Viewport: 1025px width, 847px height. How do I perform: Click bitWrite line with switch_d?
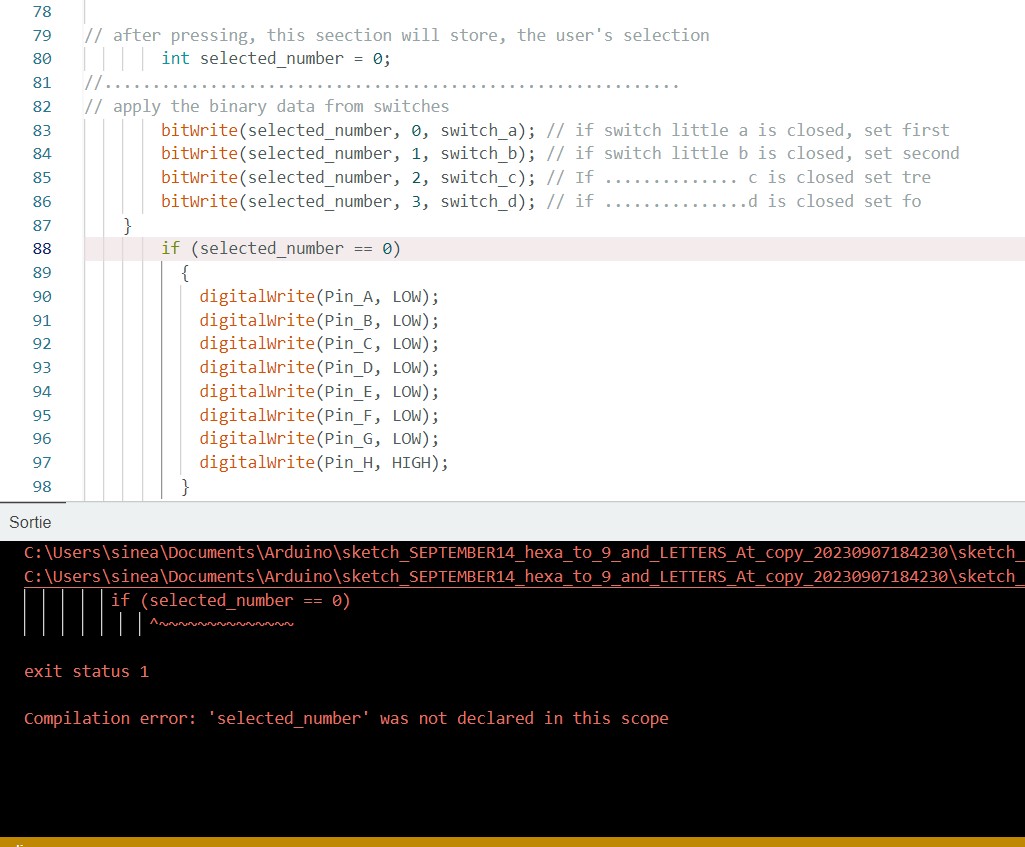pyautogui.click(x=541, y=201)
